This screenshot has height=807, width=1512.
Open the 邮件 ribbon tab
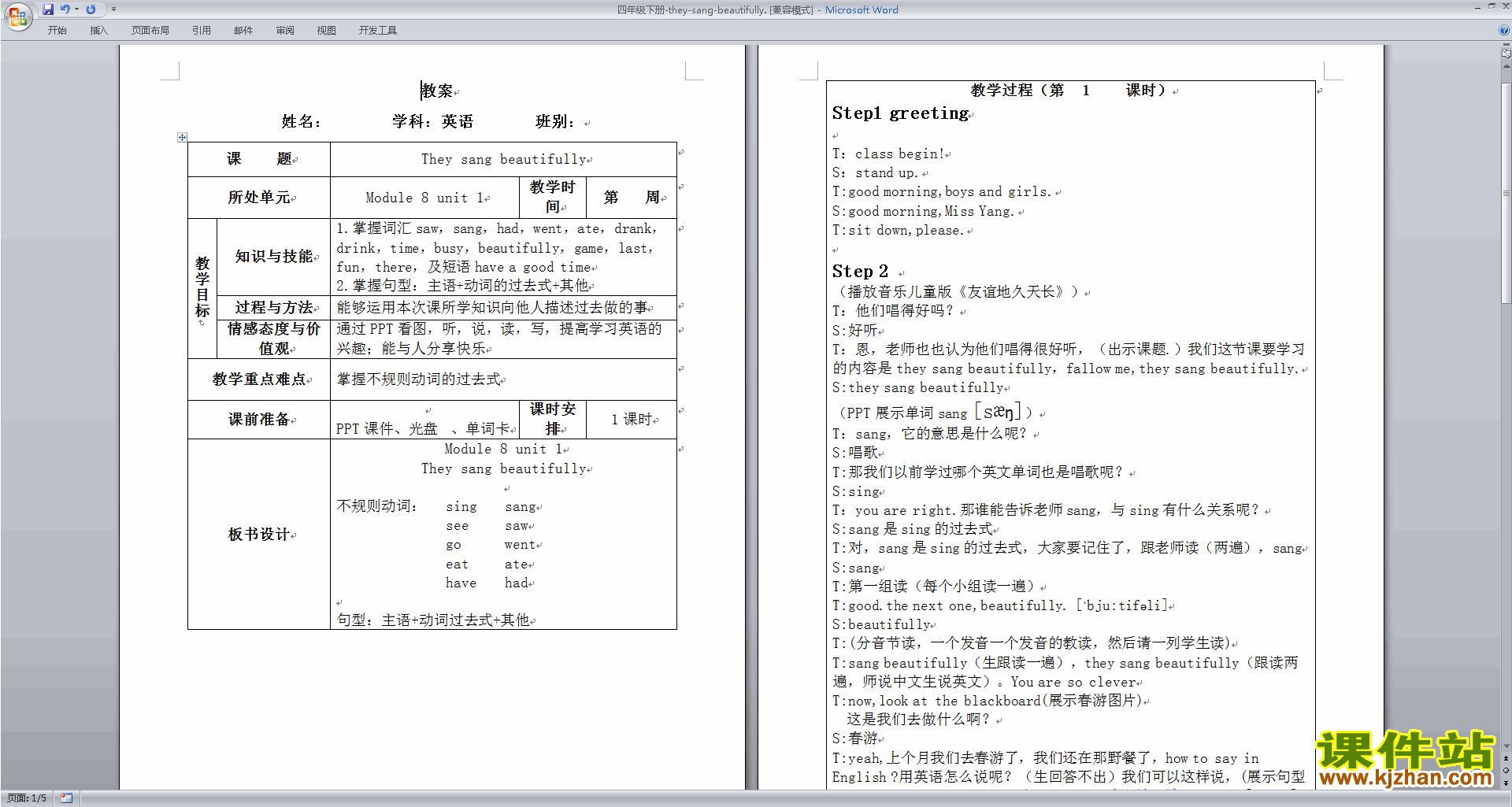click(x=243, y=31)
